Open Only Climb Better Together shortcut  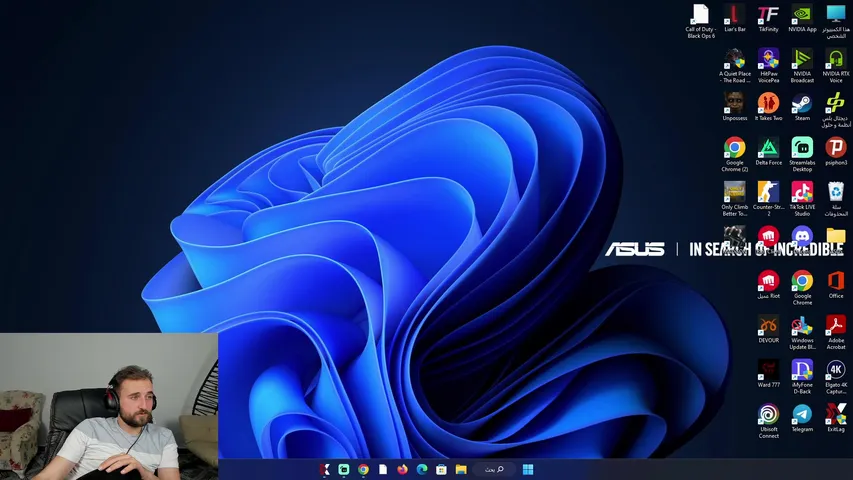pos(734,199)
